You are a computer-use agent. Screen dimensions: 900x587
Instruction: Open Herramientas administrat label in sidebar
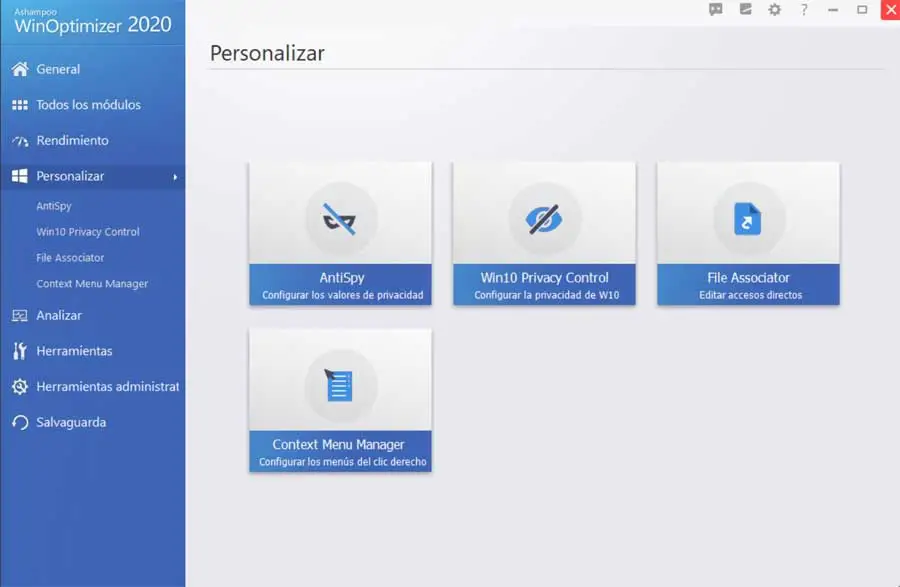tap(108, 387)
